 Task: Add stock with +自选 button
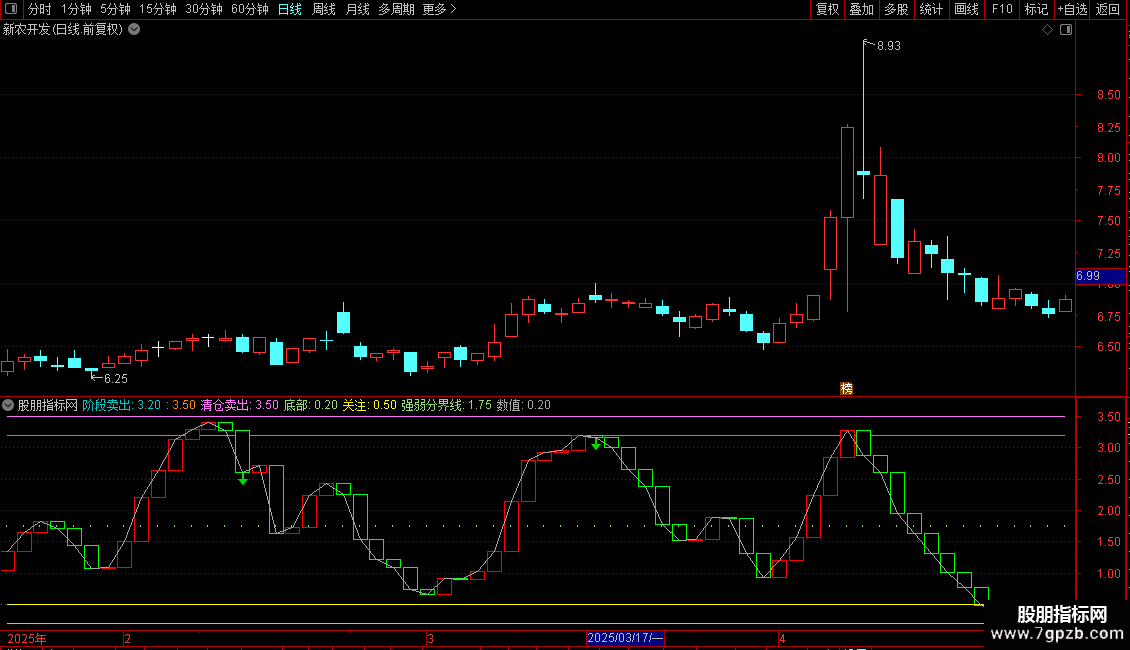click(x=1072, y=9)
